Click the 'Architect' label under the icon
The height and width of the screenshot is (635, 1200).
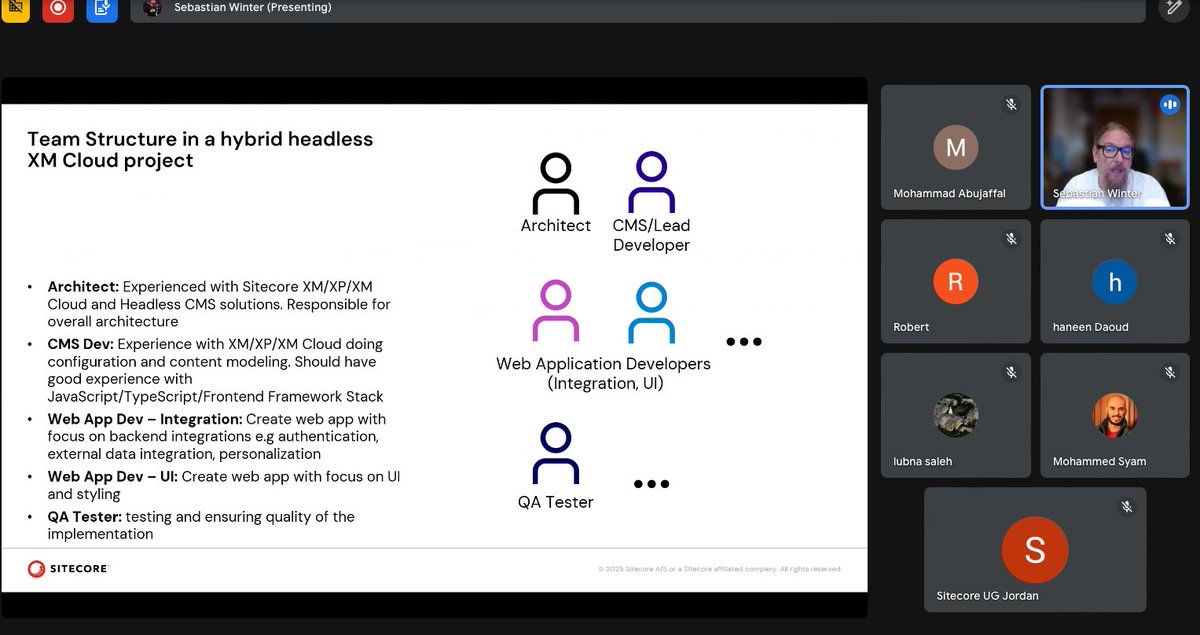click(x=556, y=226)
